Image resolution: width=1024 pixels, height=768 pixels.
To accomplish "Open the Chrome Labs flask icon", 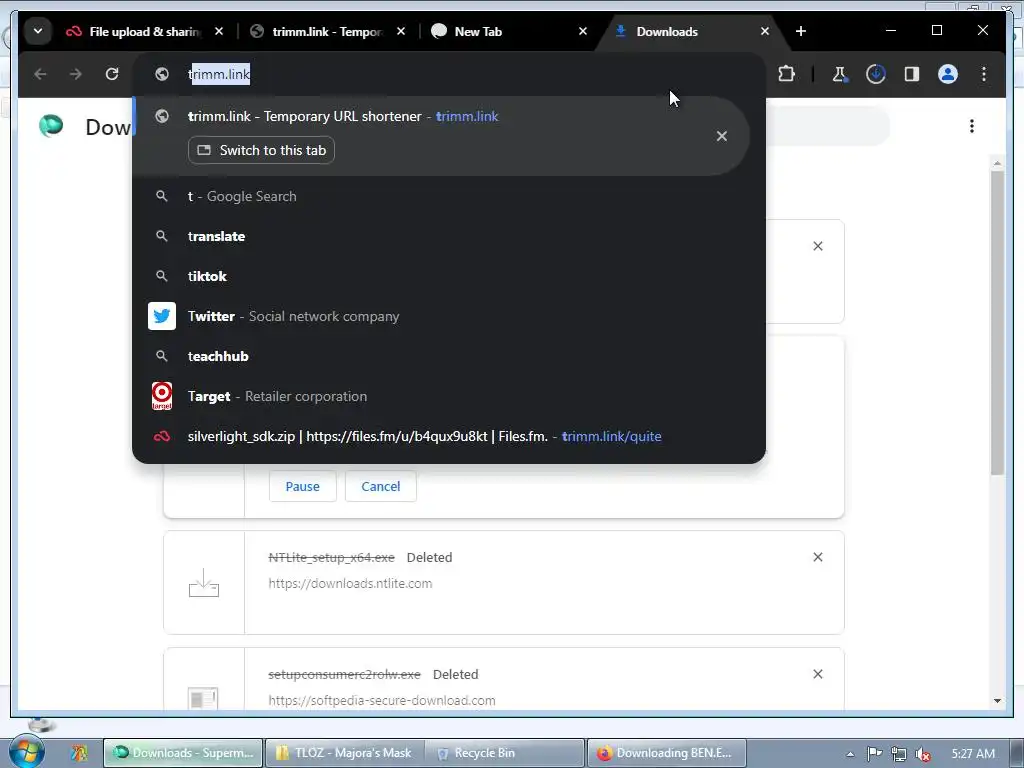I will point(840,74).
